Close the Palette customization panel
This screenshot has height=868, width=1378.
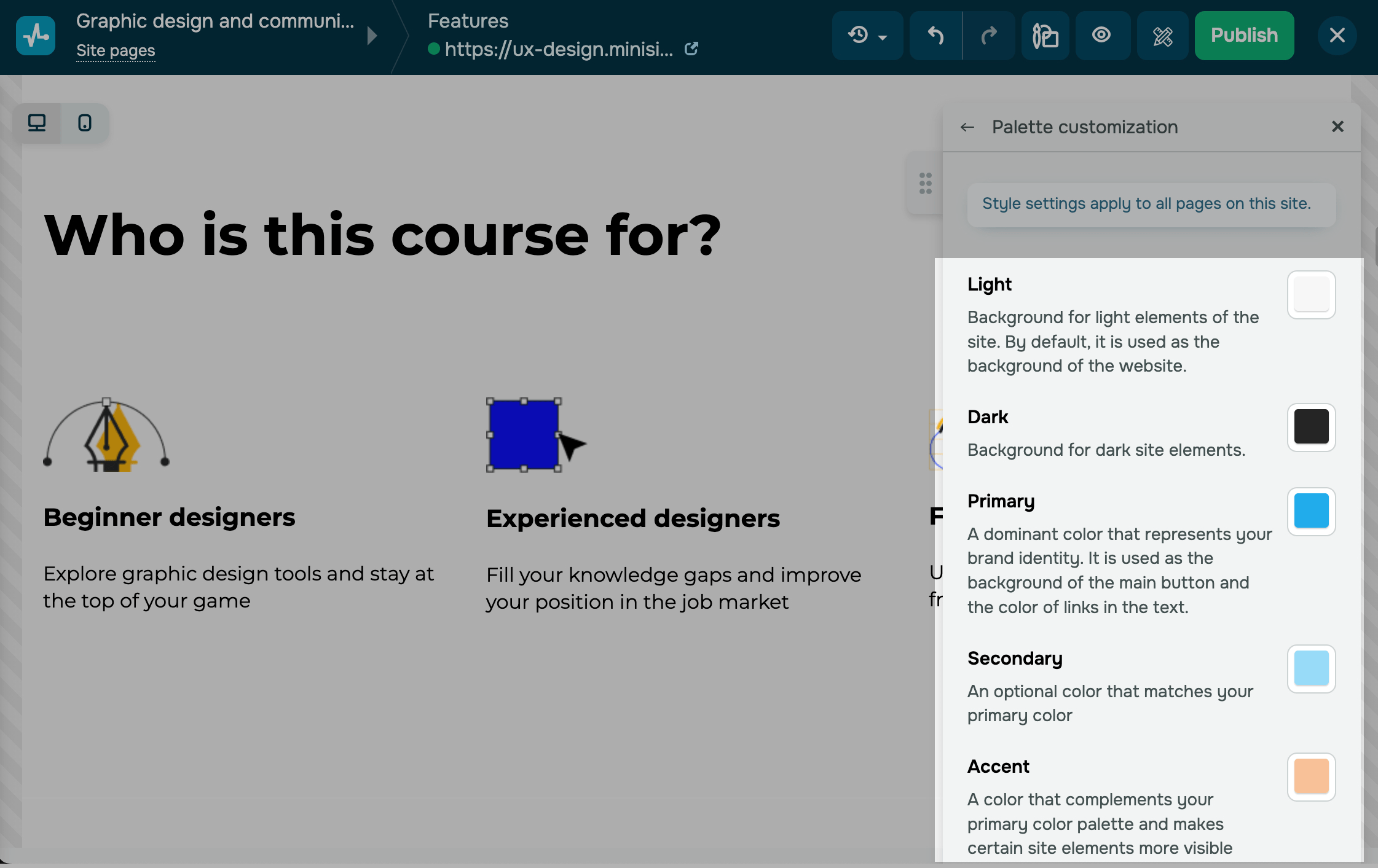pyautogui.click(x=1337, y=127)
